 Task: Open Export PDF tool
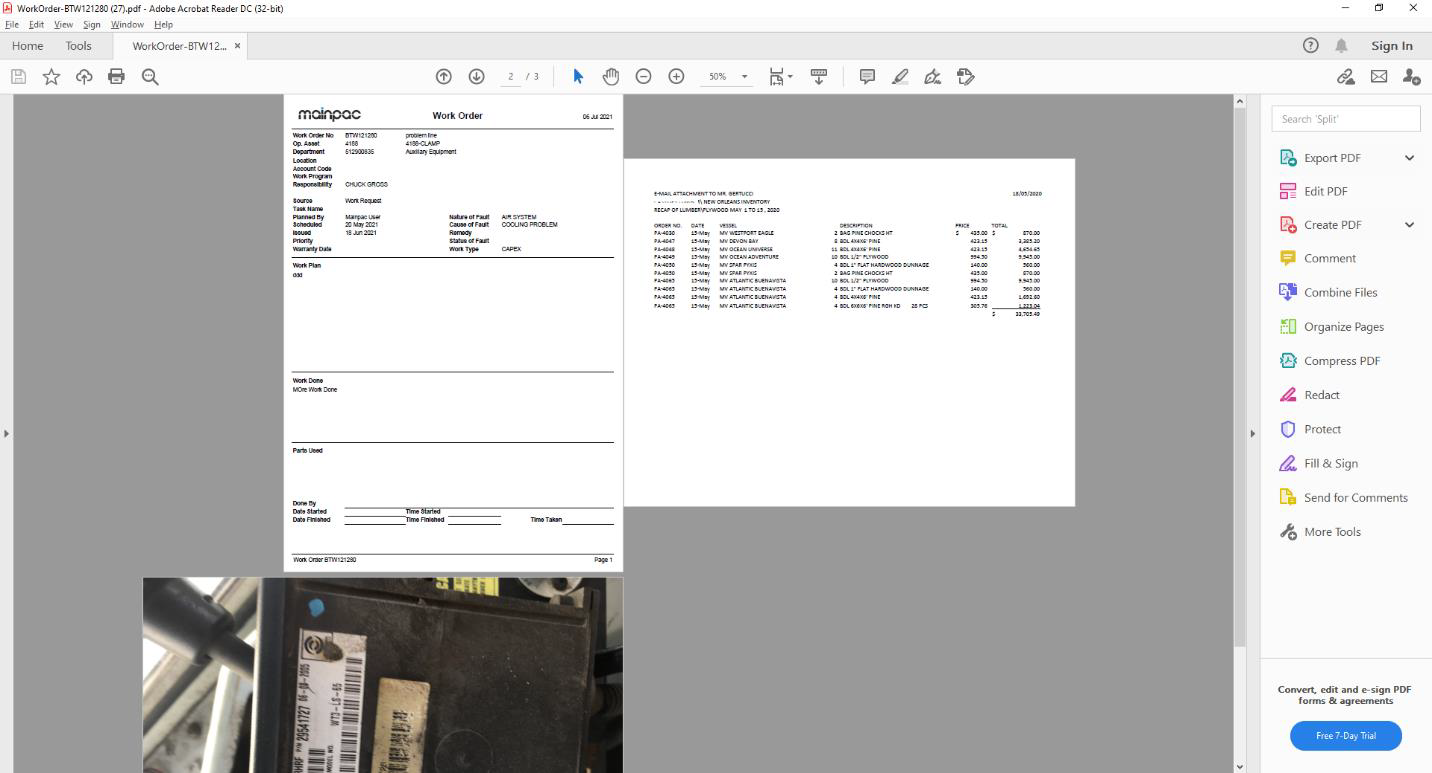(1332, 158)
